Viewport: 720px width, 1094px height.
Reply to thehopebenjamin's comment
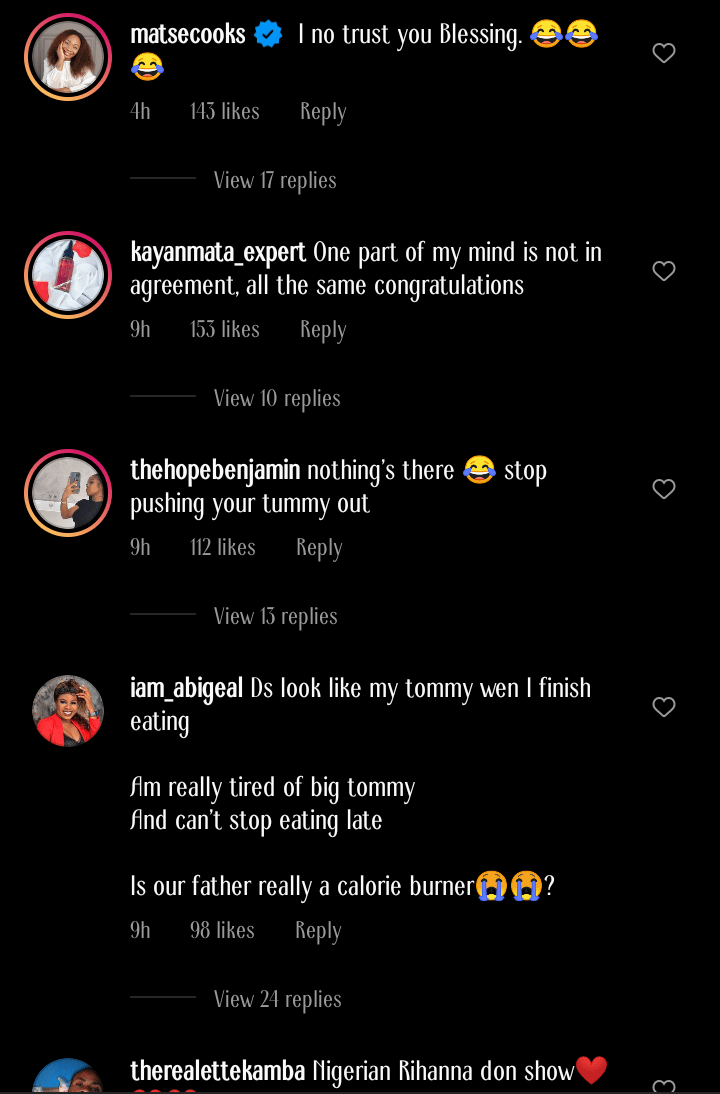[x=319, y=548]
